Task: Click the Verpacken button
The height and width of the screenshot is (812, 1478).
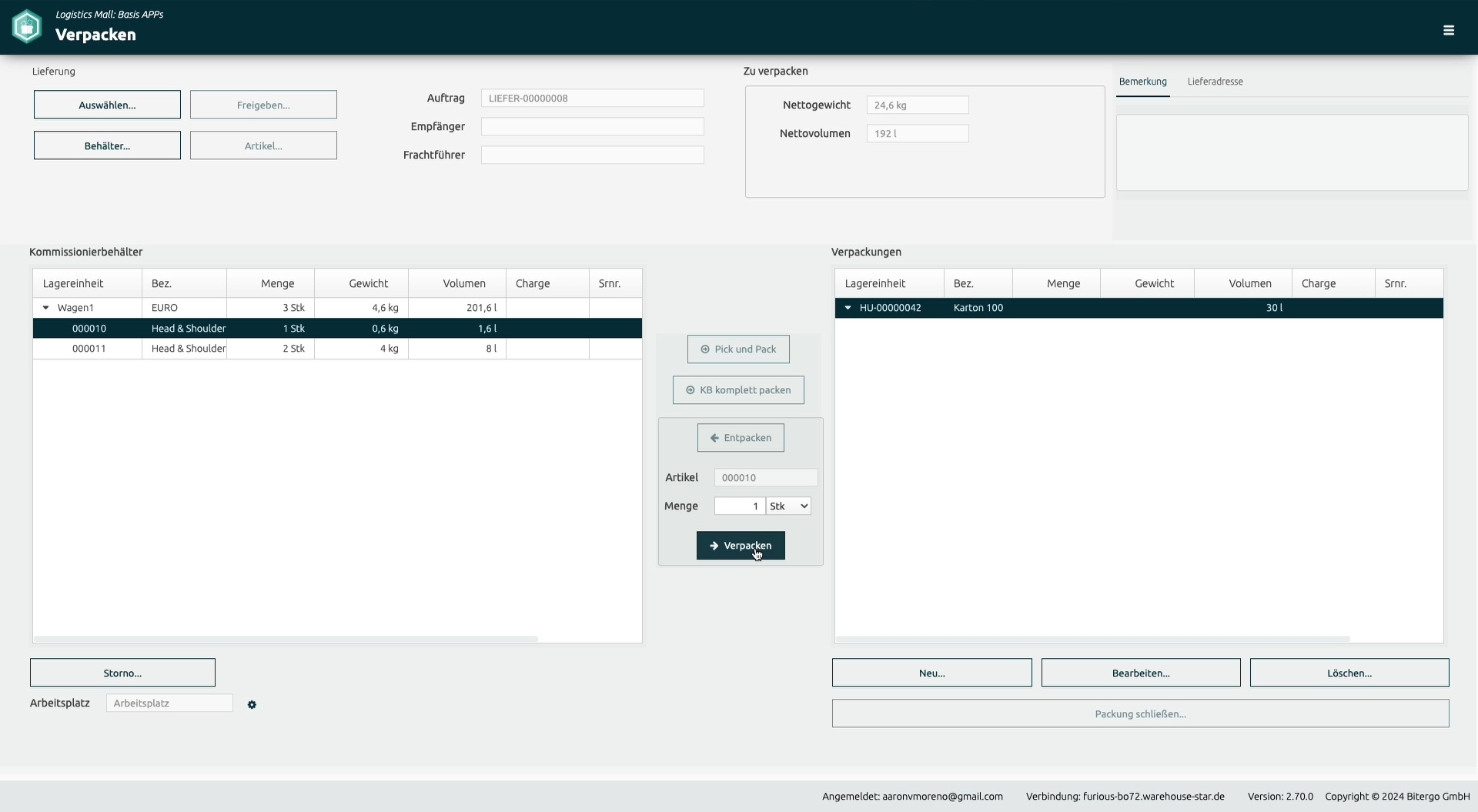Action: point(741,546)
